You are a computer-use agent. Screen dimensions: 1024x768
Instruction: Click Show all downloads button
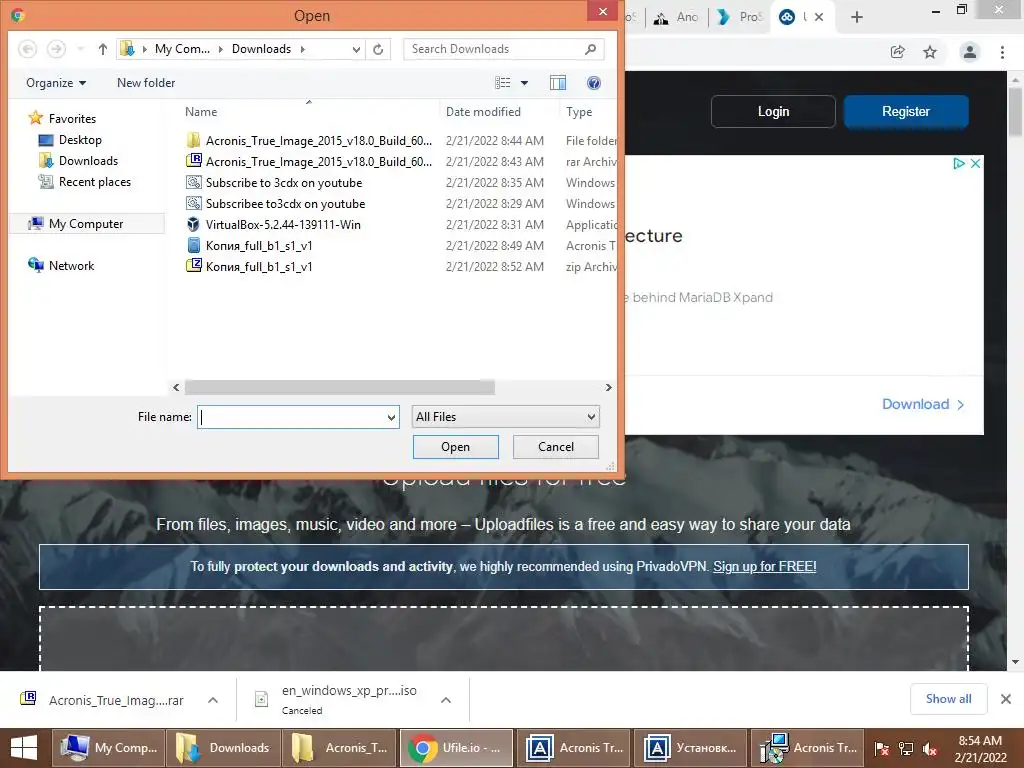[x=949, y=699]
